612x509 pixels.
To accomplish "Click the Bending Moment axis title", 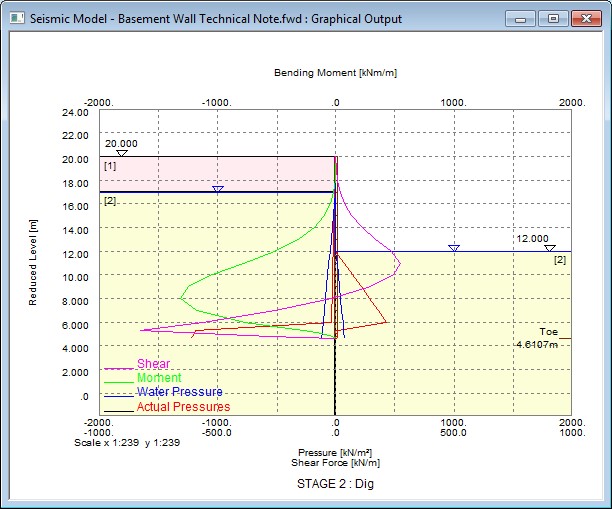I will tap(335, 73).
